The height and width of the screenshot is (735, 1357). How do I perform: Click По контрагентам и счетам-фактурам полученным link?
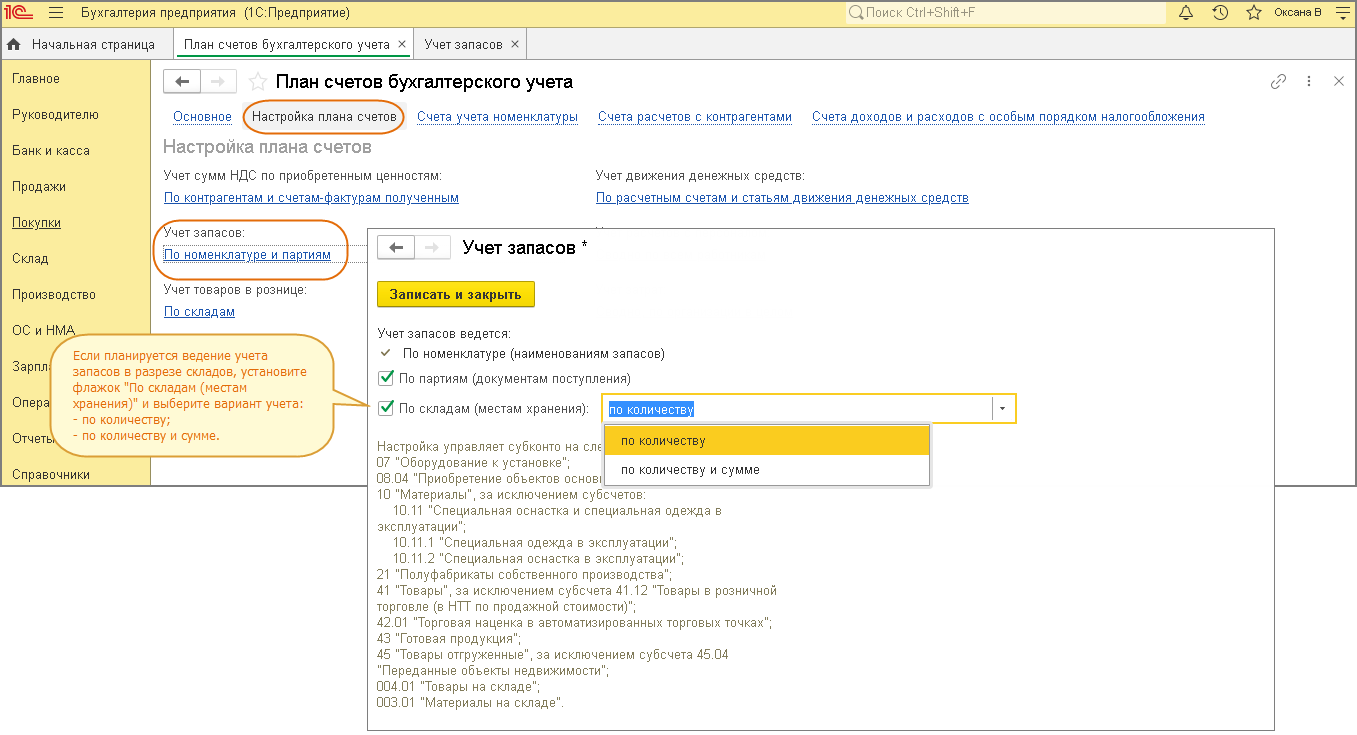point(311,198)
